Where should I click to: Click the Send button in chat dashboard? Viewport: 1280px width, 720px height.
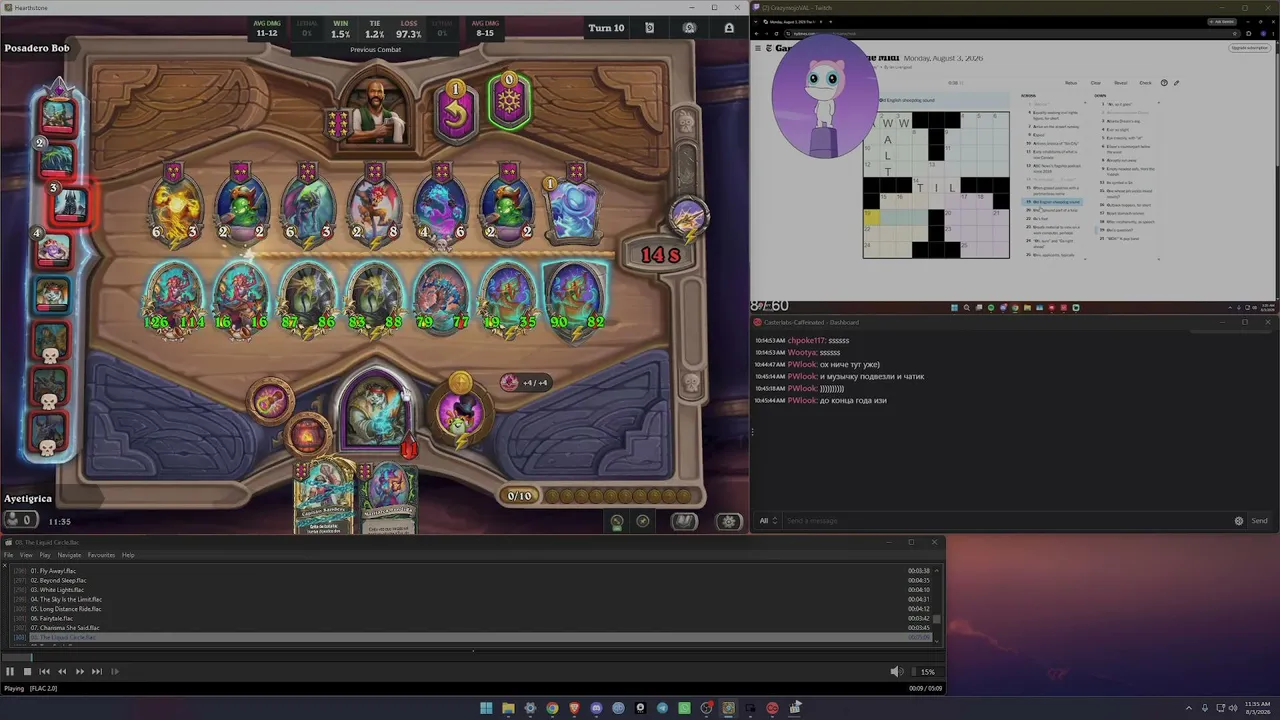tap(1259, 521)
